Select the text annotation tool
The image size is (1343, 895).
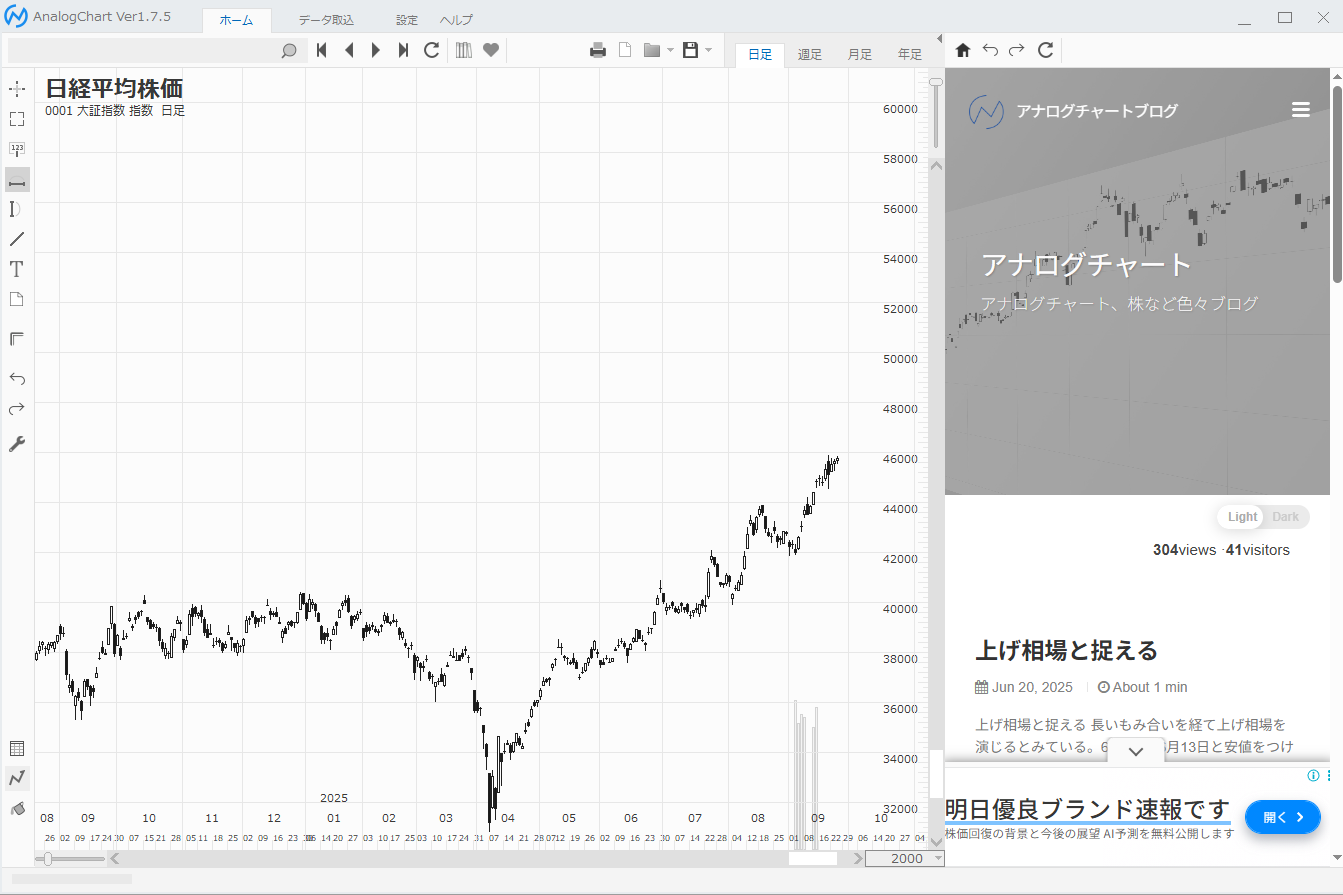click(17, 269)
